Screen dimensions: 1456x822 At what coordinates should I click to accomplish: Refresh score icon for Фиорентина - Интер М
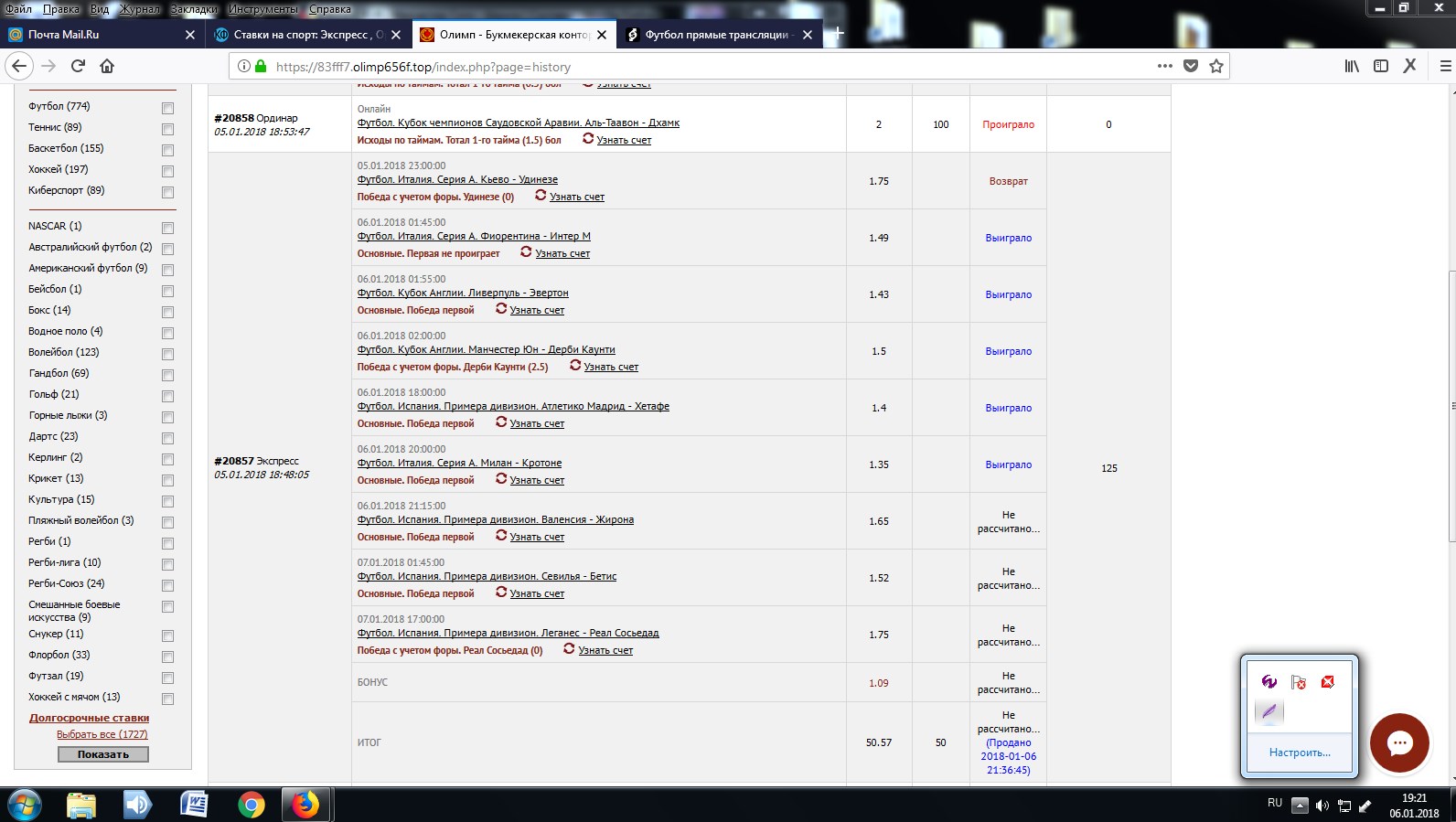tap(526, 252)
